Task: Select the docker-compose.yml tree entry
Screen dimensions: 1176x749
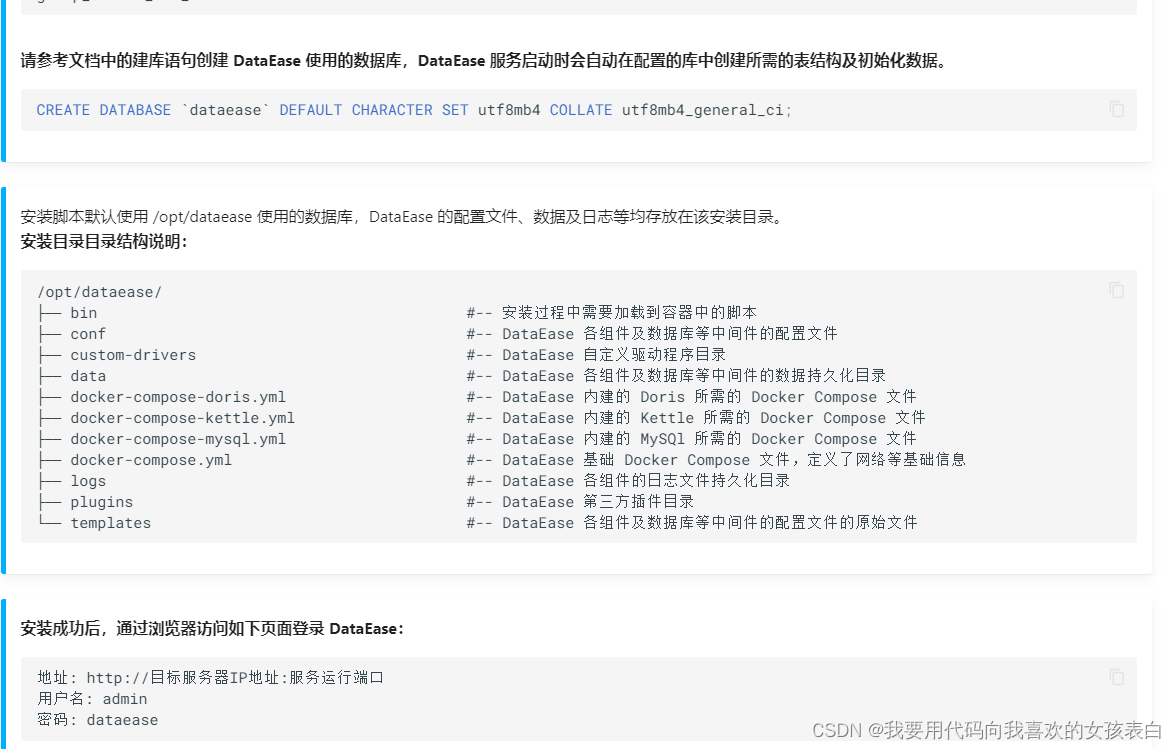Action: tap(150, 460)
